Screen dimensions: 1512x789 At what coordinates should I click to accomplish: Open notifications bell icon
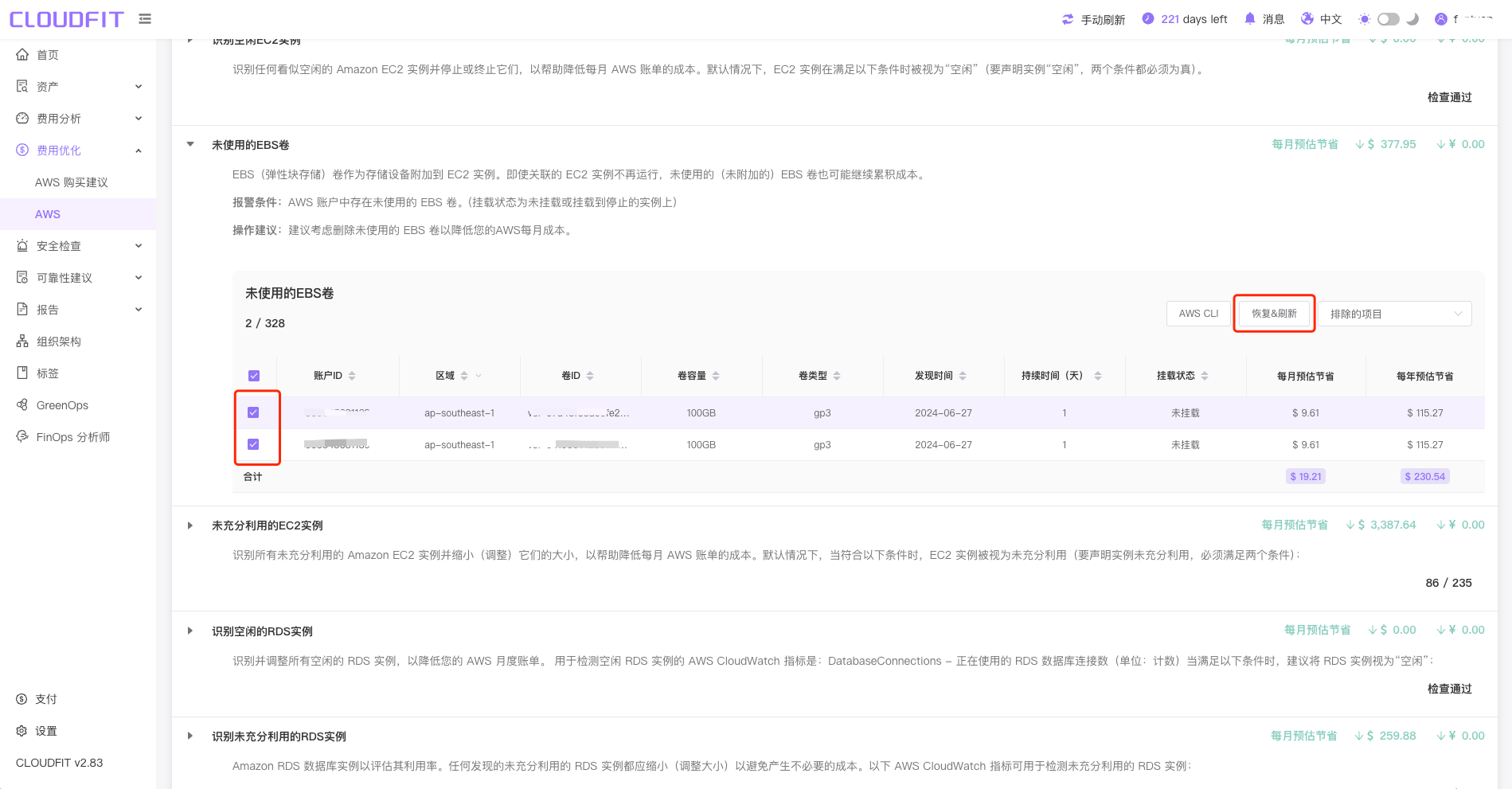(1250, 18)
